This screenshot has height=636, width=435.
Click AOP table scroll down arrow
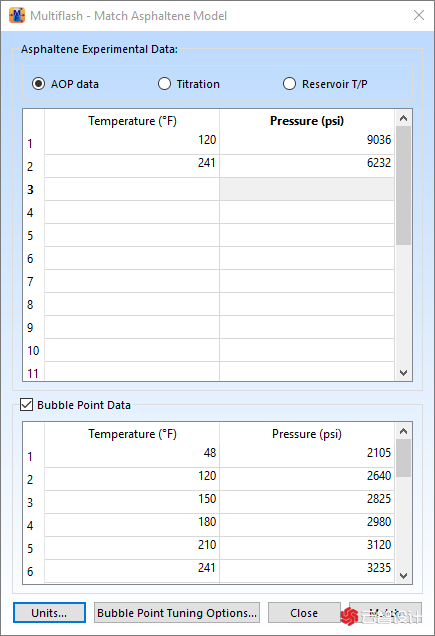[403, 373]
